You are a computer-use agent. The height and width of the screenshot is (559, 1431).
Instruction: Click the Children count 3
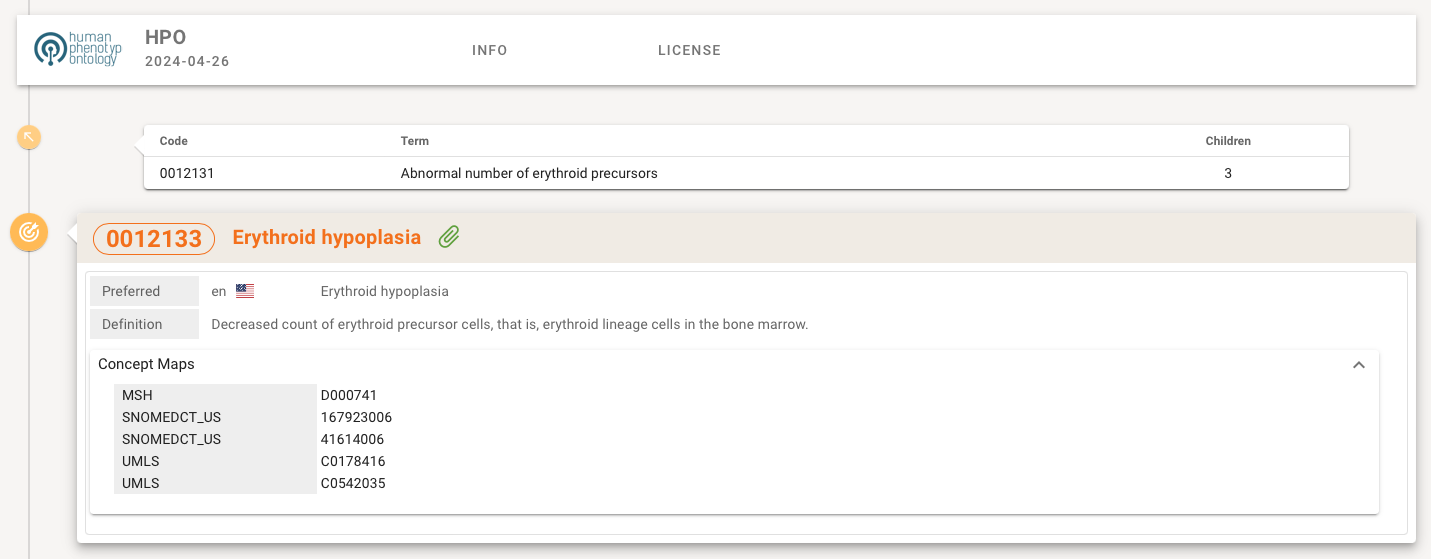tap(1228, 173)
